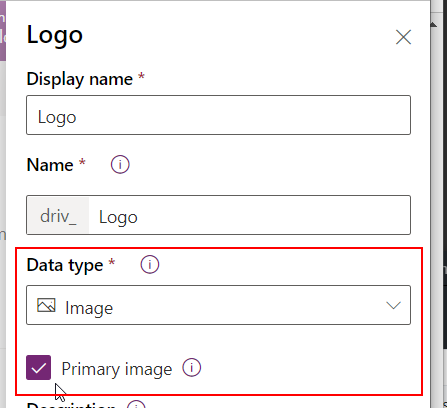This screenshot has height=408, width=447.
Task: Click the Description label at bottom
Action: (71, 405)
